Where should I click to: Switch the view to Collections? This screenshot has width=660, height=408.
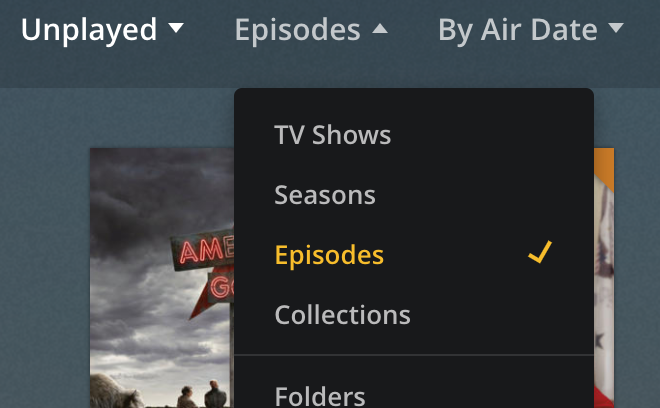tap(414, 315)
